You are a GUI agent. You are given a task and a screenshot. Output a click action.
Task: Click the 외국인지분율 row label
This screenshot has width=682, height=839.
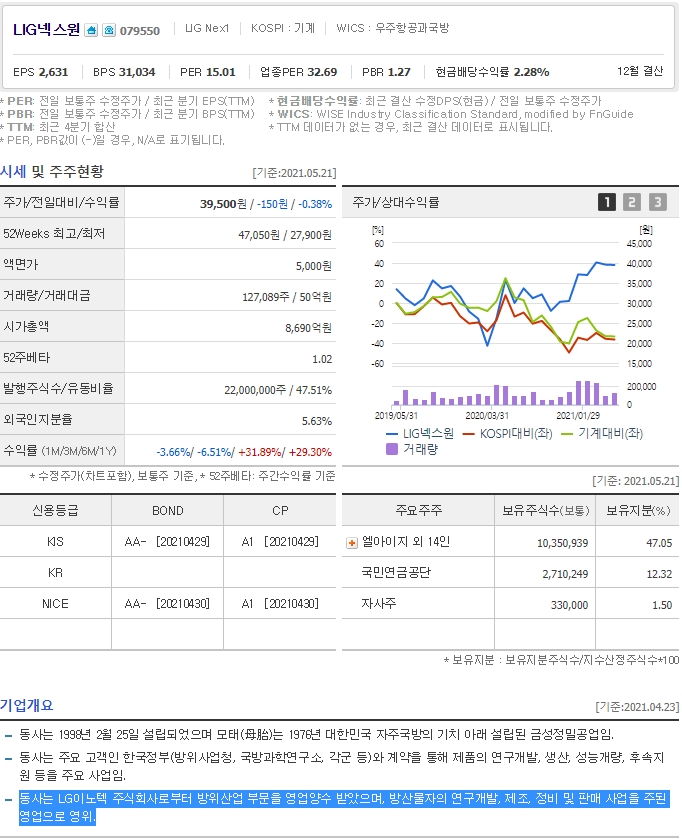pos(37,420)
